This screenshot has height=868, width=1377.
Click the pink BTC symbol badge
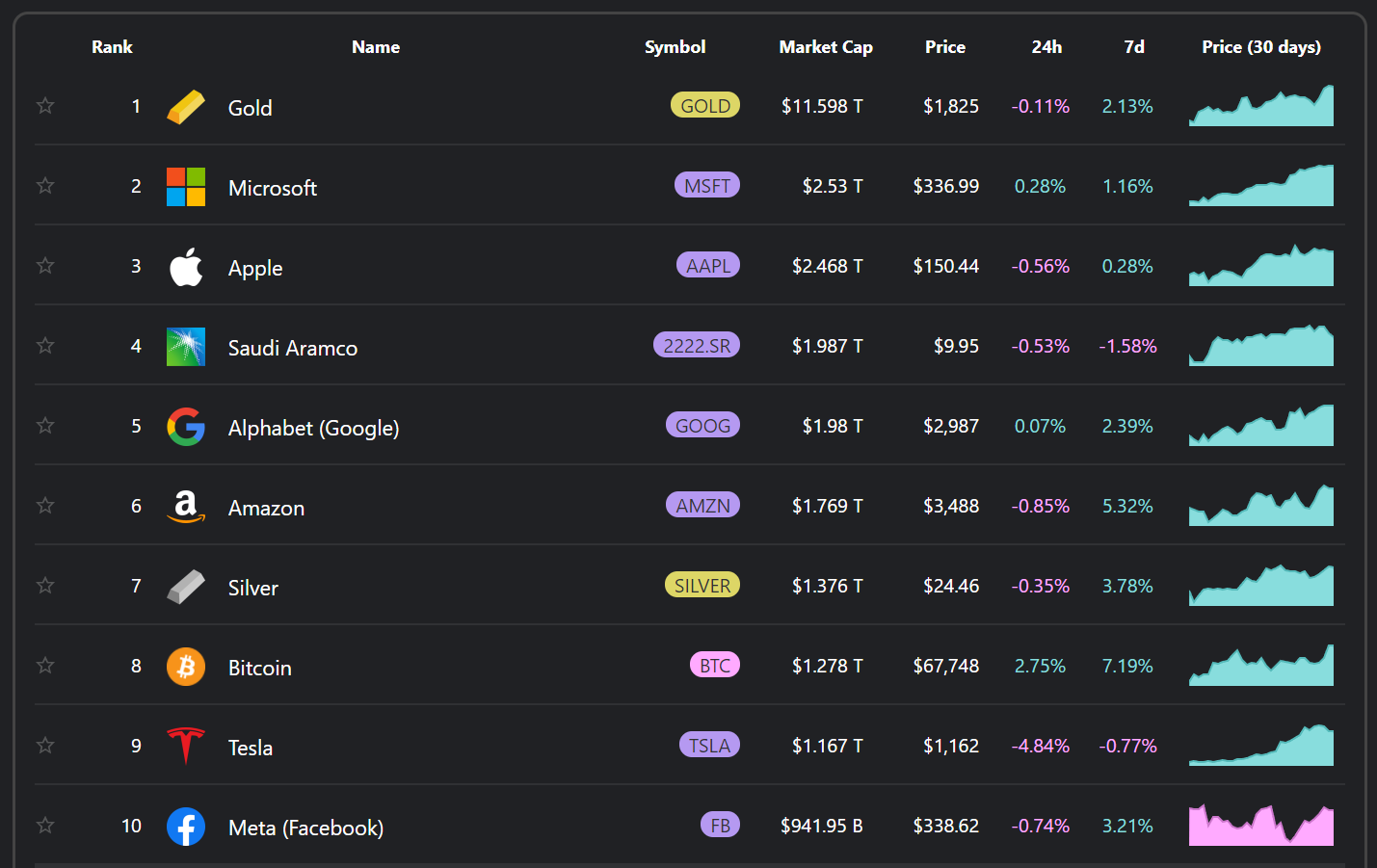[x=715, y=666]
